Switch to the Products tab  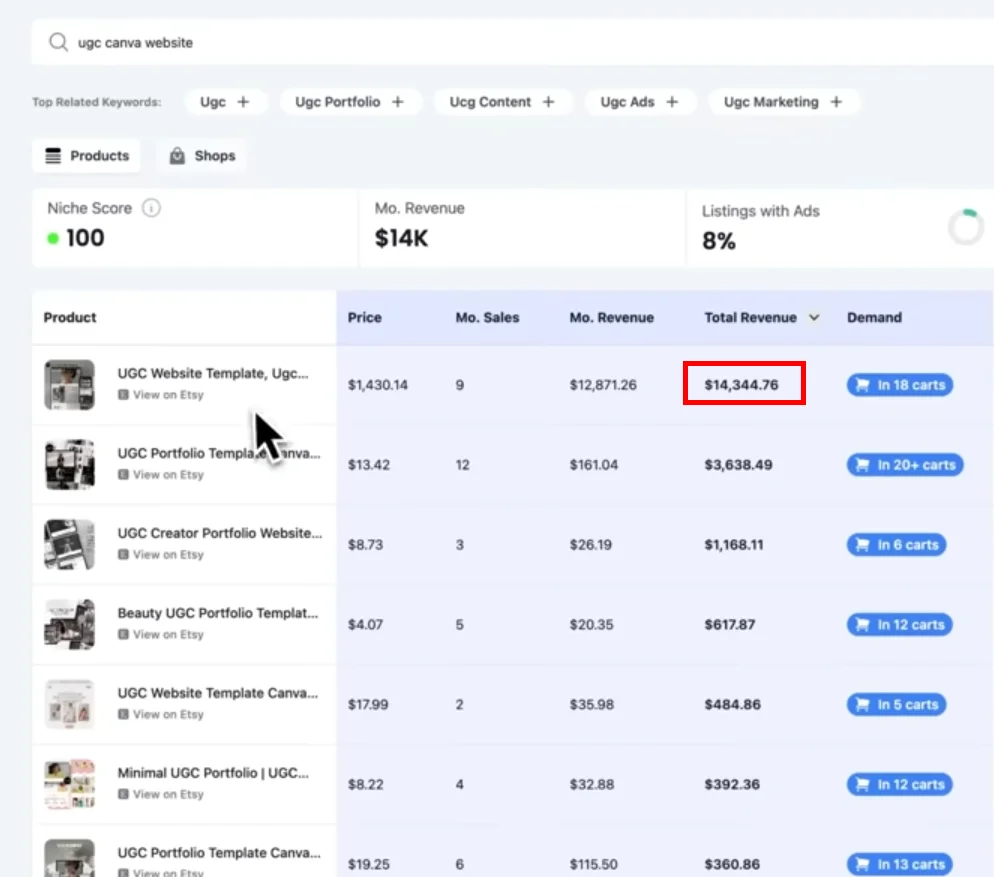click(x=87, y=156)
